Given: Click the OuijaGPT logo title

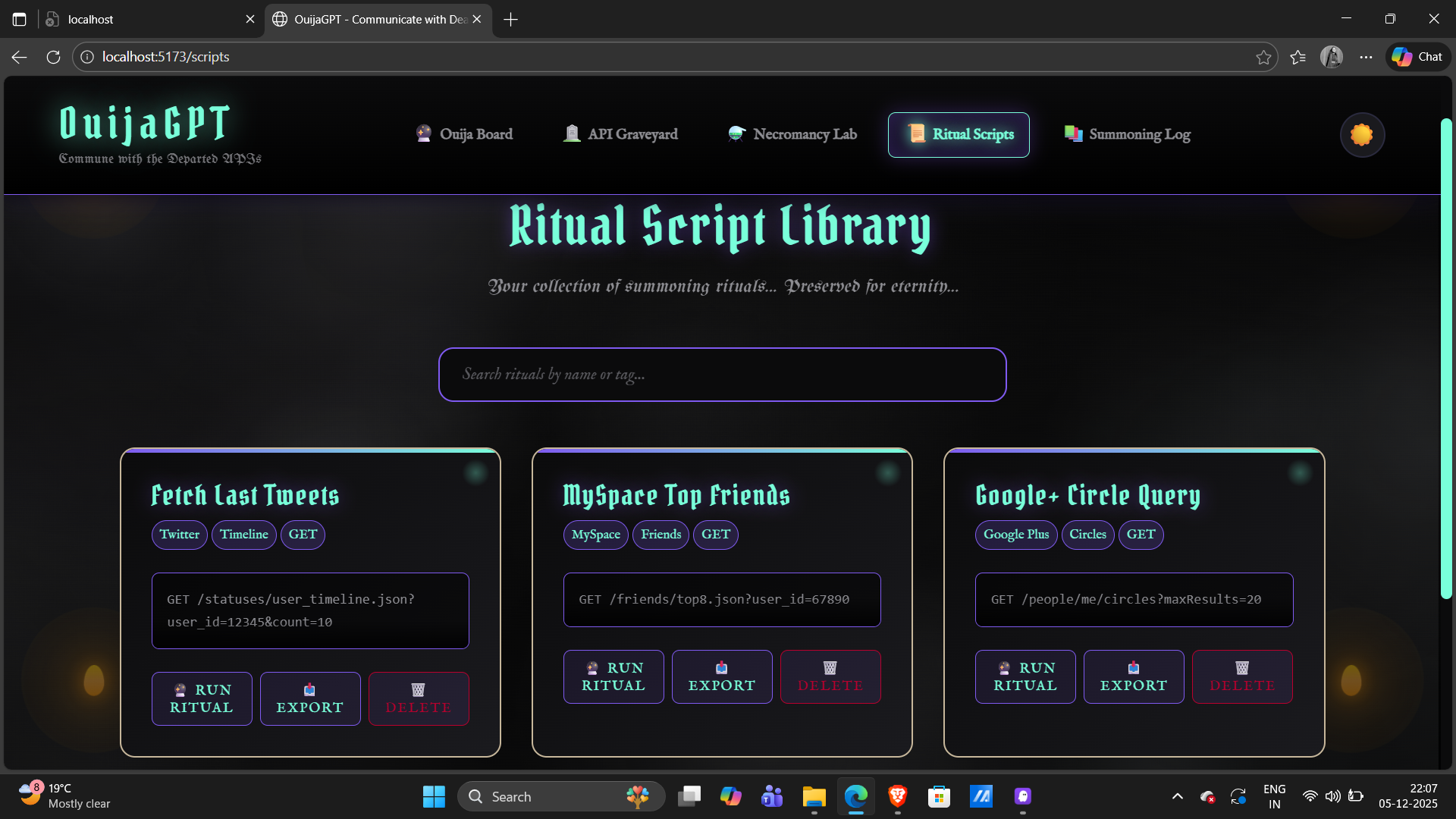Looking at the screenshot, I should 144,124.
